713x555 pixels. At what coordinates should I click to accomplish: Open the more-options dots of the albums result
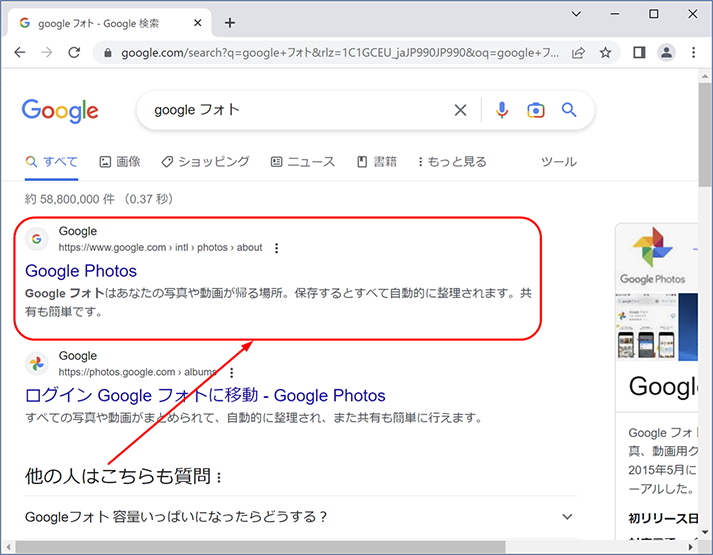(232, 373)
